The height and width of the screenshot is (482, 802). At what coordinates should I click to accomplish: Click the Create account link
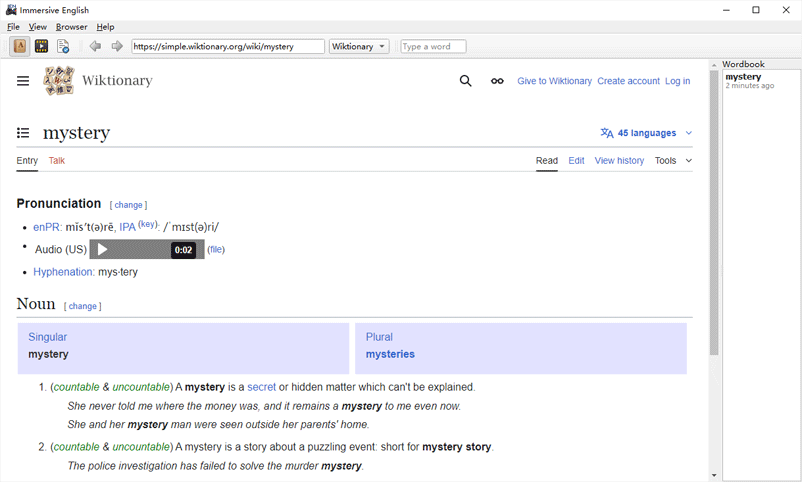click(x=629, y=81)
